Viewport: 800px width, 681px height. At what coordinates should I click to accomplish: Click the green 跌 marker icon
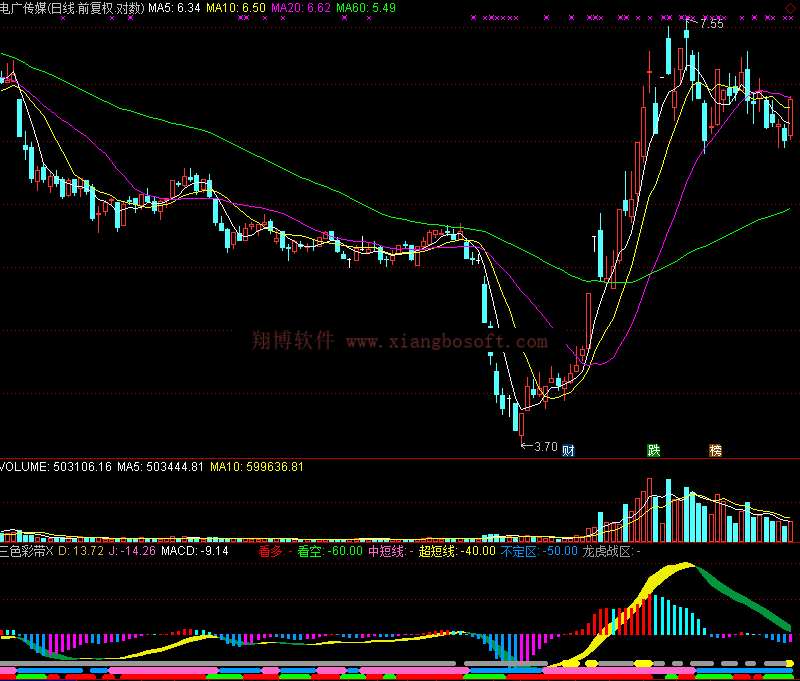pos(654,450)
